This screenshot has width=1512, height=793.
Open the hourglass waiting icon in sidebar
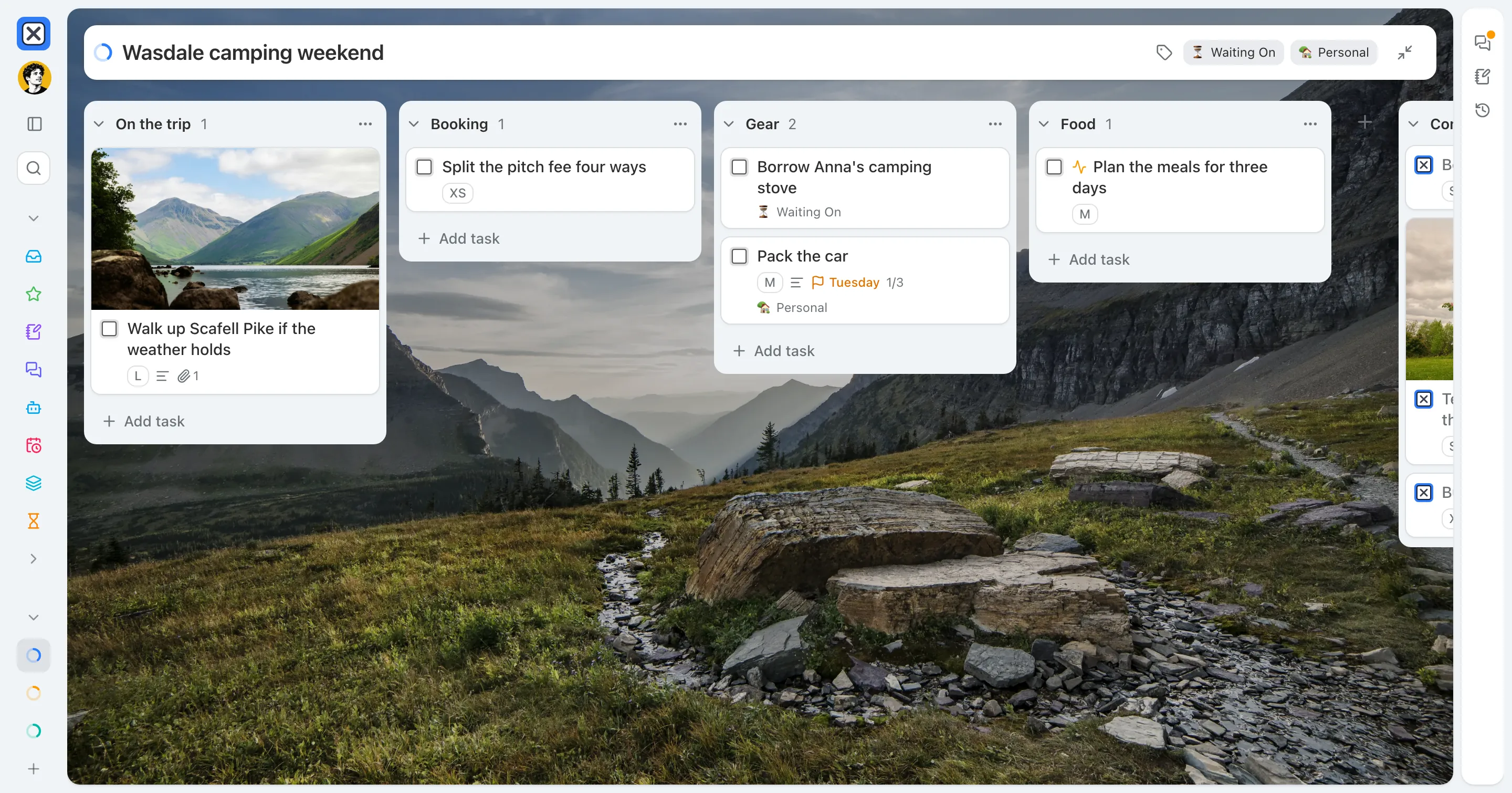[x=34, y=520]
